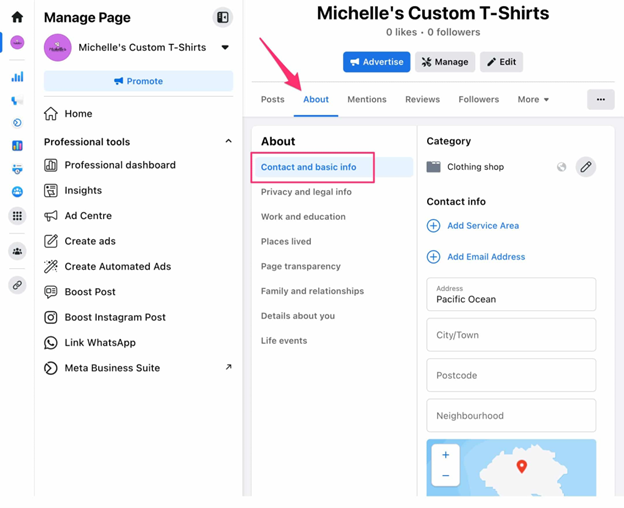Click the Promote button in sidebar

[138, 81]
